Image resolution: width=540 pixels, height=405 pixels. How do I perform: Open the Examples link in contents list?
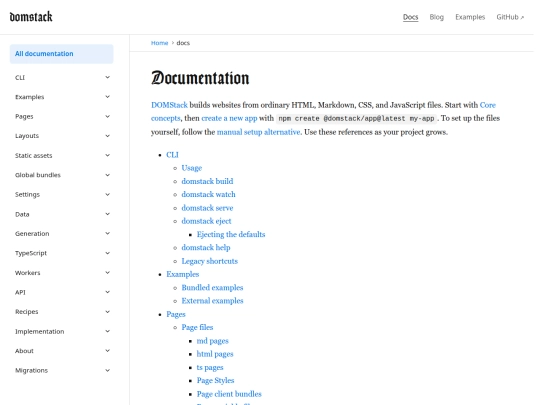point(183,274)
